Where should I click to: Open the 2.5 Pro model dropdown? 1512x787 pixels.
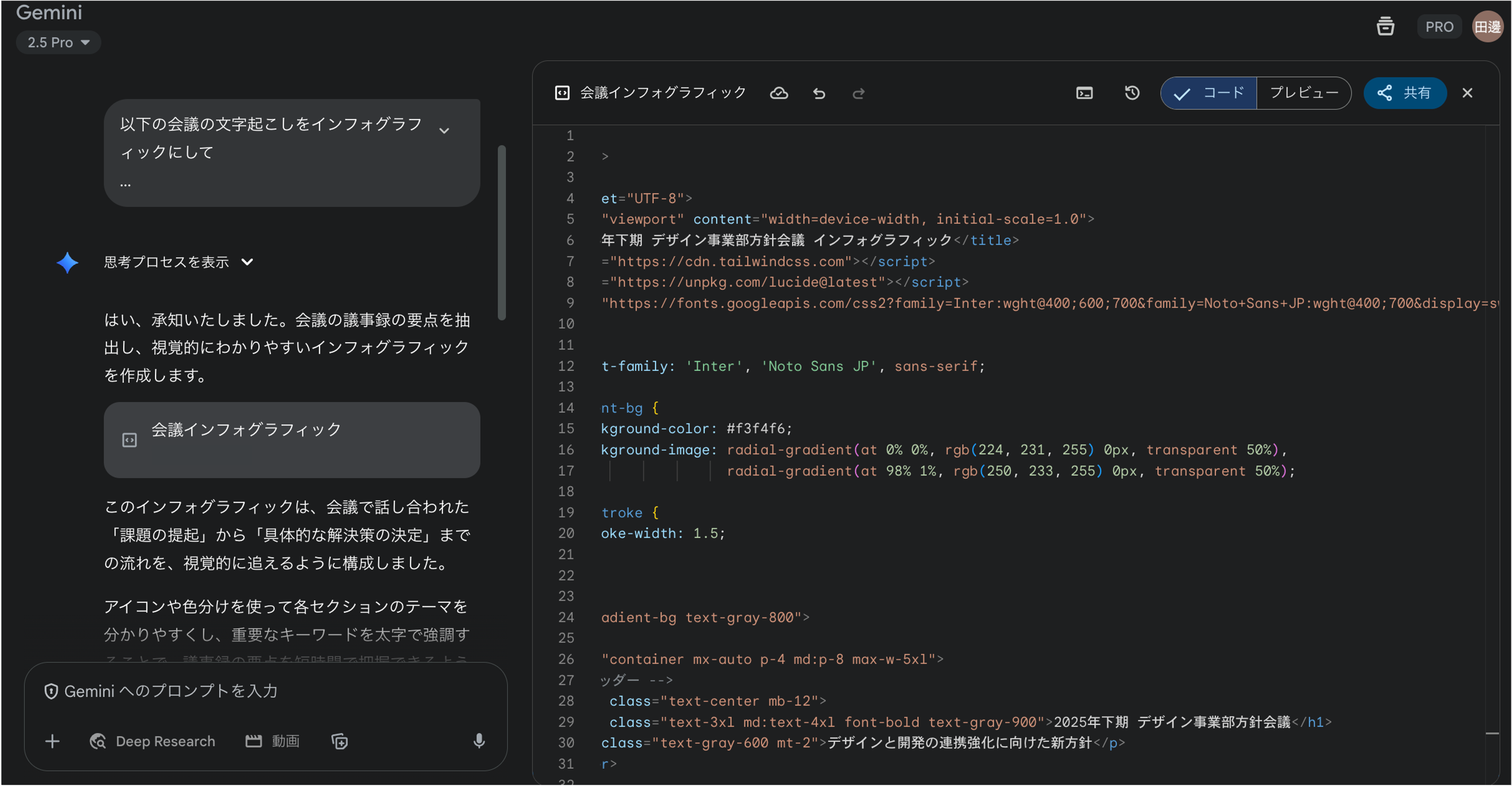58,42
